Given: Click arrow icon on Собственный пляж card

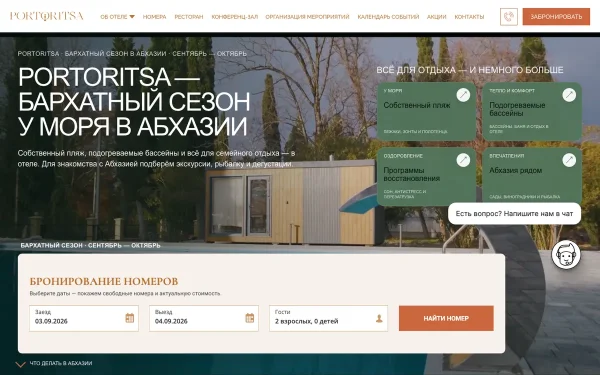Looking at the screenshot, I should tap(463, 95).
